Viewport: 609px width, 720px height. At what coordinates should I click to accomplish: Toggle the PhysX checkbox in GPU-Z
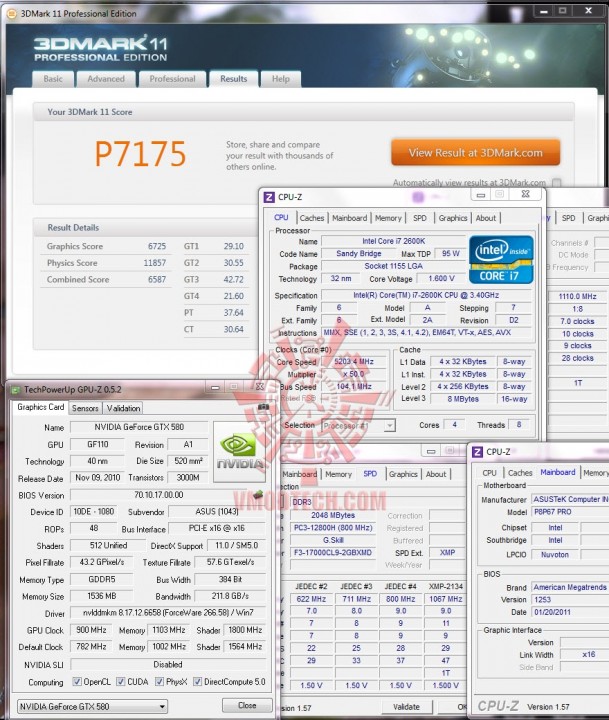pos(159,682)
